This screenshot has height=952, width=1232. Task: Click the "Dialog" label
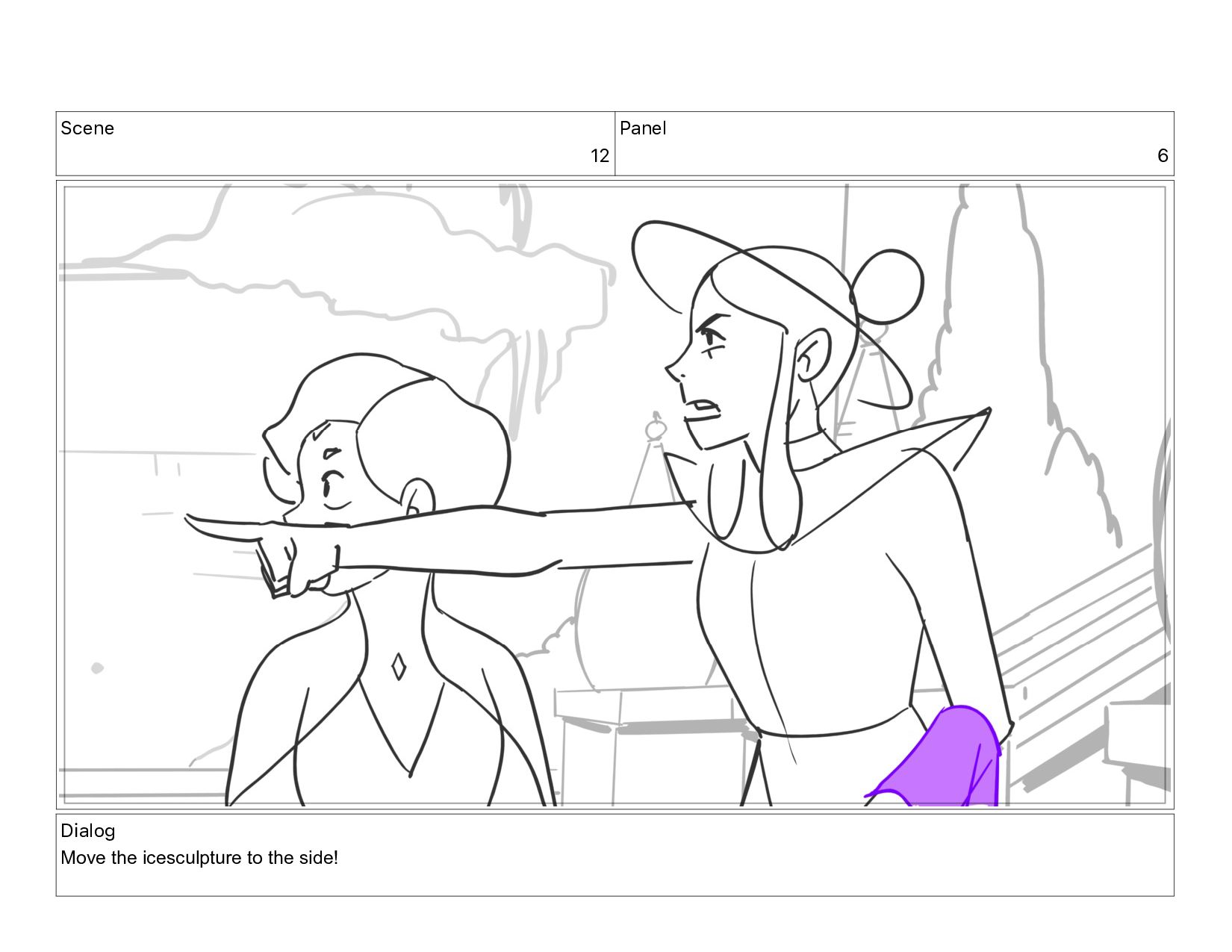(88, 831)
